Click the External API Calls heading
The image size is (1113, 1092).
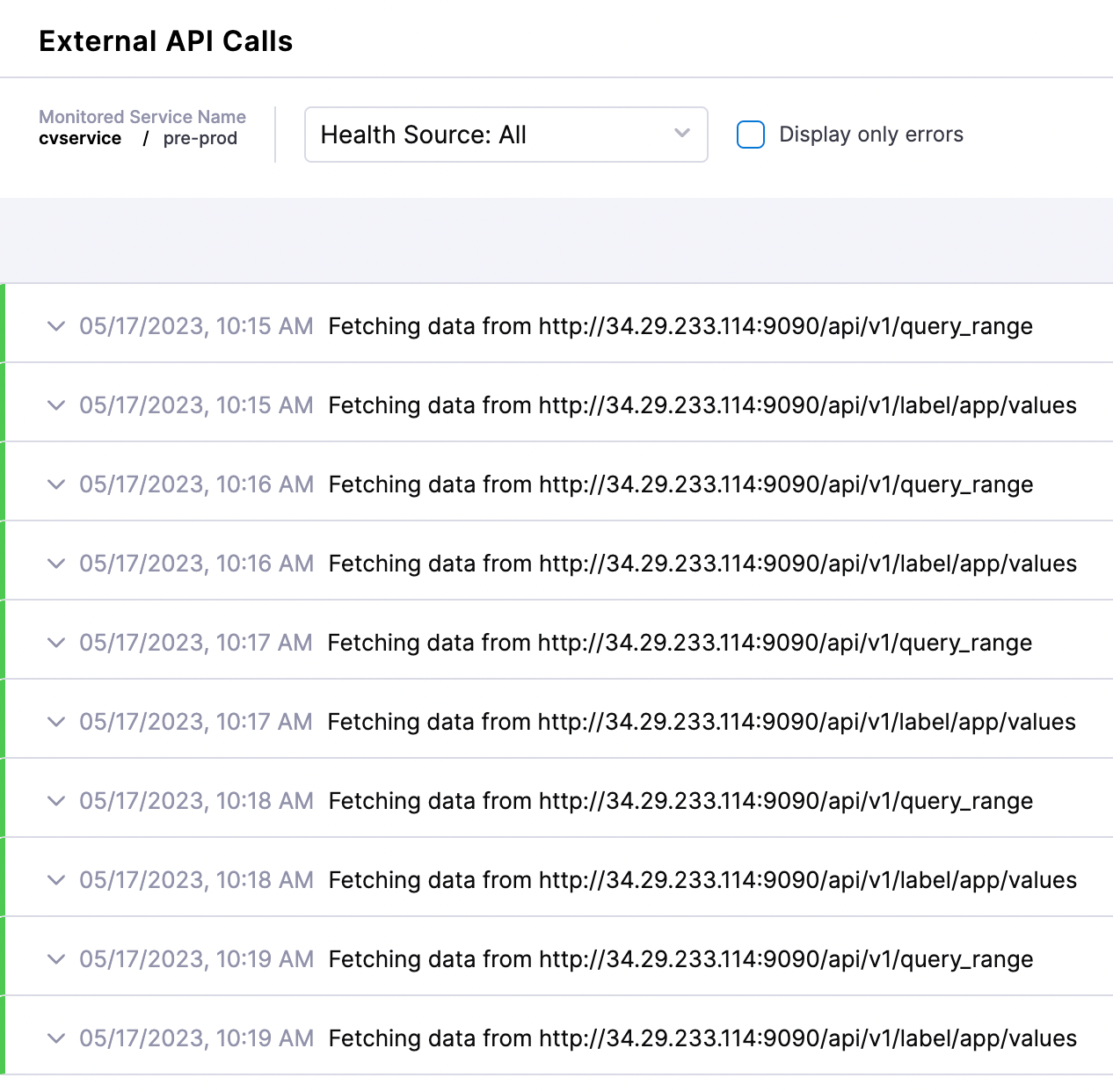(165, 40)
